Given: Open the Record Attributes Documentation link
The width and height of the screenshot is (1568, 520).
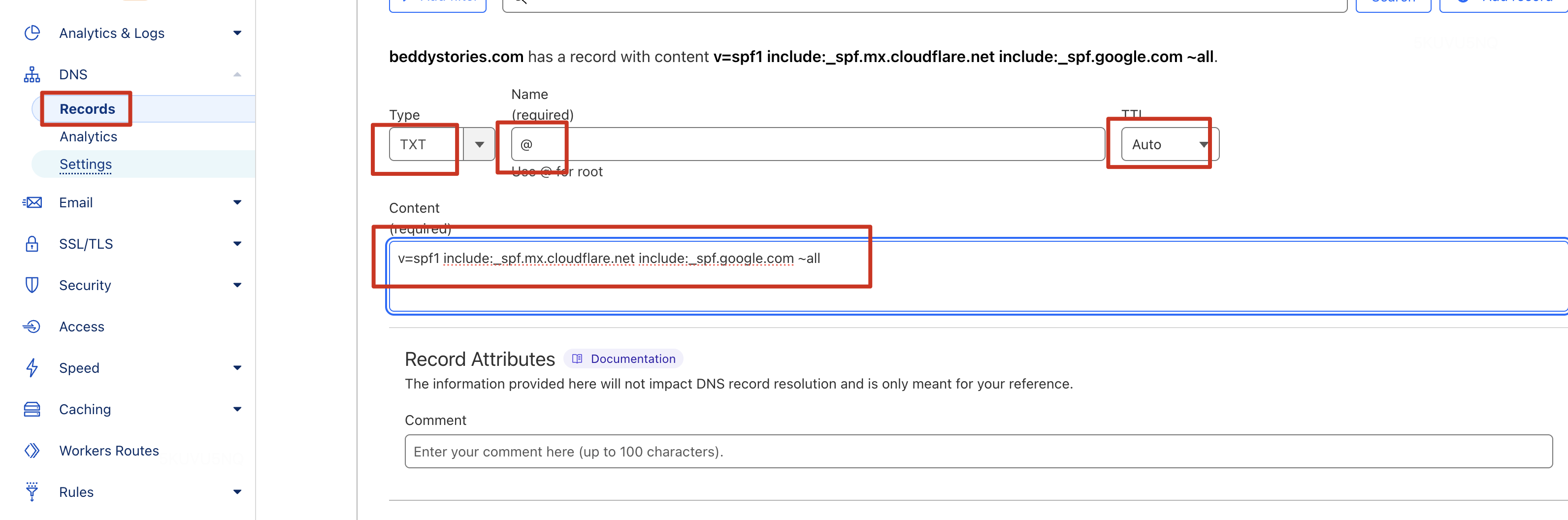Looking at the screenshot, I should 632,358.
